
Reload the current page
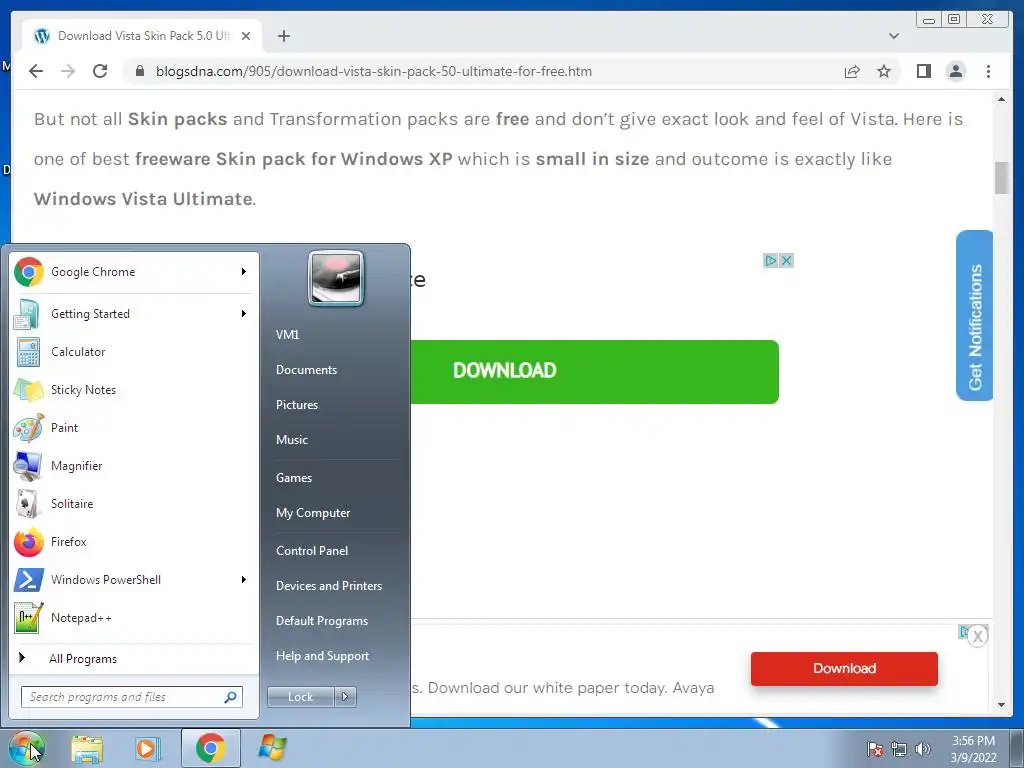point(100,71)
